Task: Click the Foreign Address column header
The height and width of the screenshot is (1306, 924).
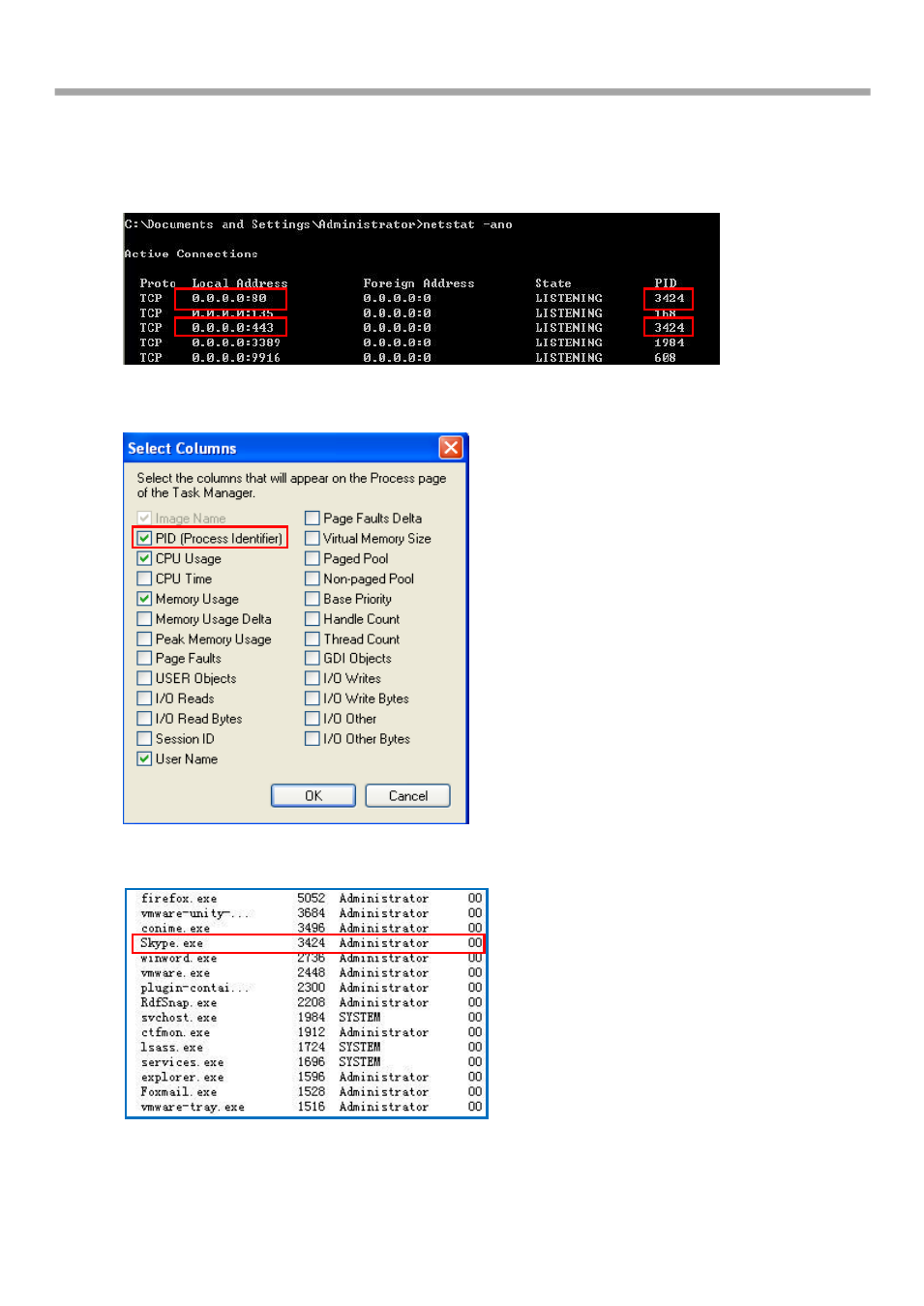Action: 419,283
